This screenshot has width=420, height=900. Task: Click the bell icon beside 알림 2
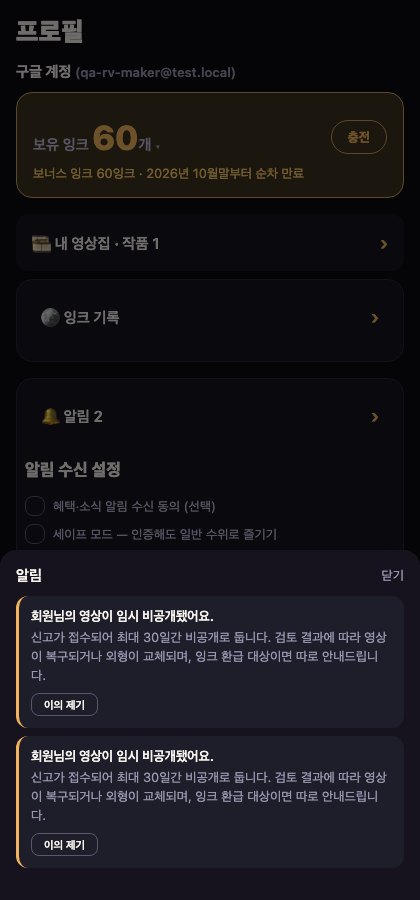tap(50, 416)
